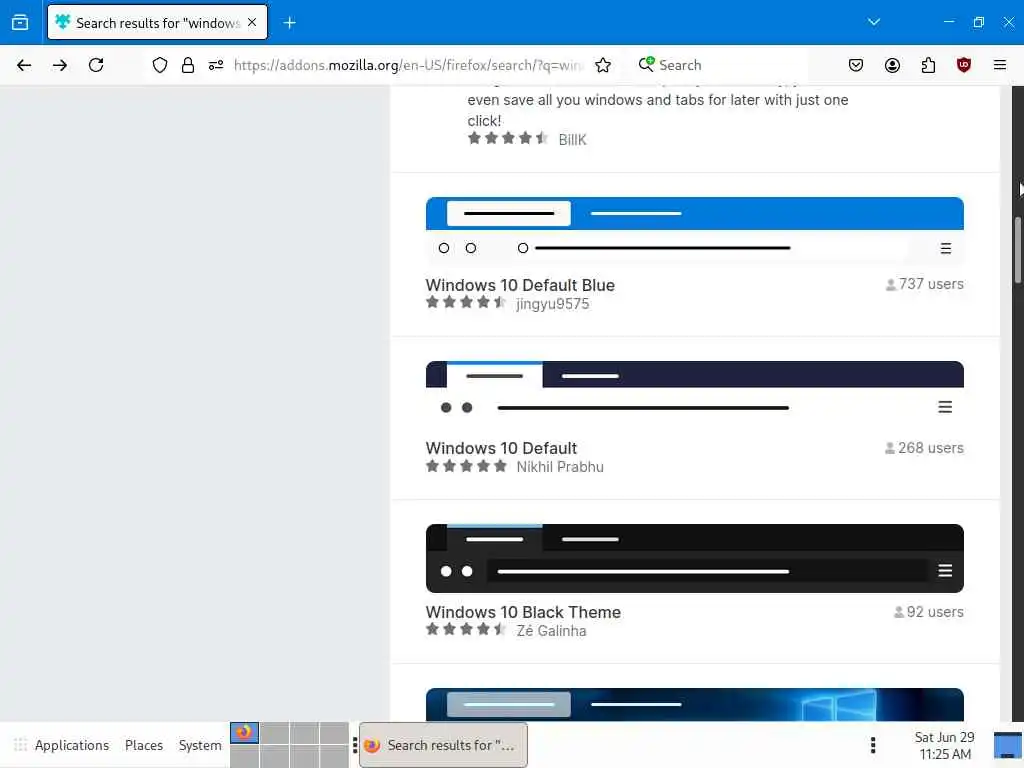This screenshot has height=768, width=1024.
Task: Open site permissions icon in address bar
Action: [216, 65]
